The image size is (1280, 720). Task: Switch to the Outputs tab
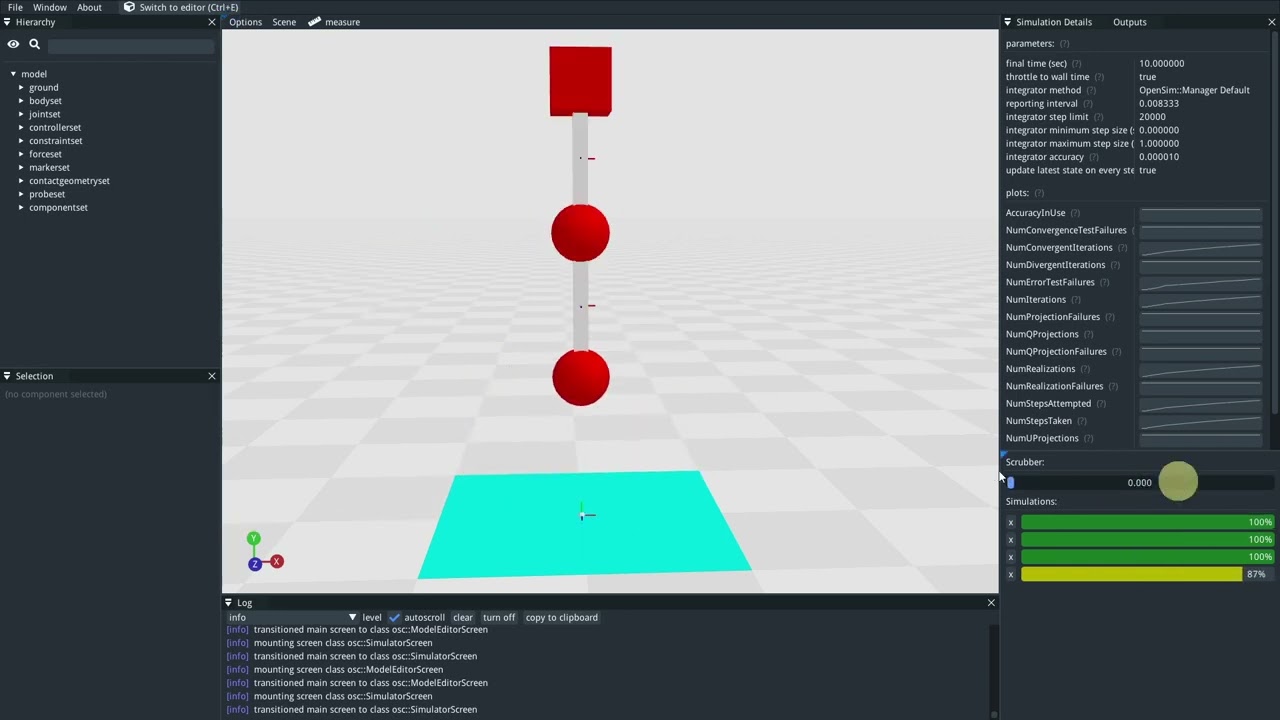coord(1130,22)
